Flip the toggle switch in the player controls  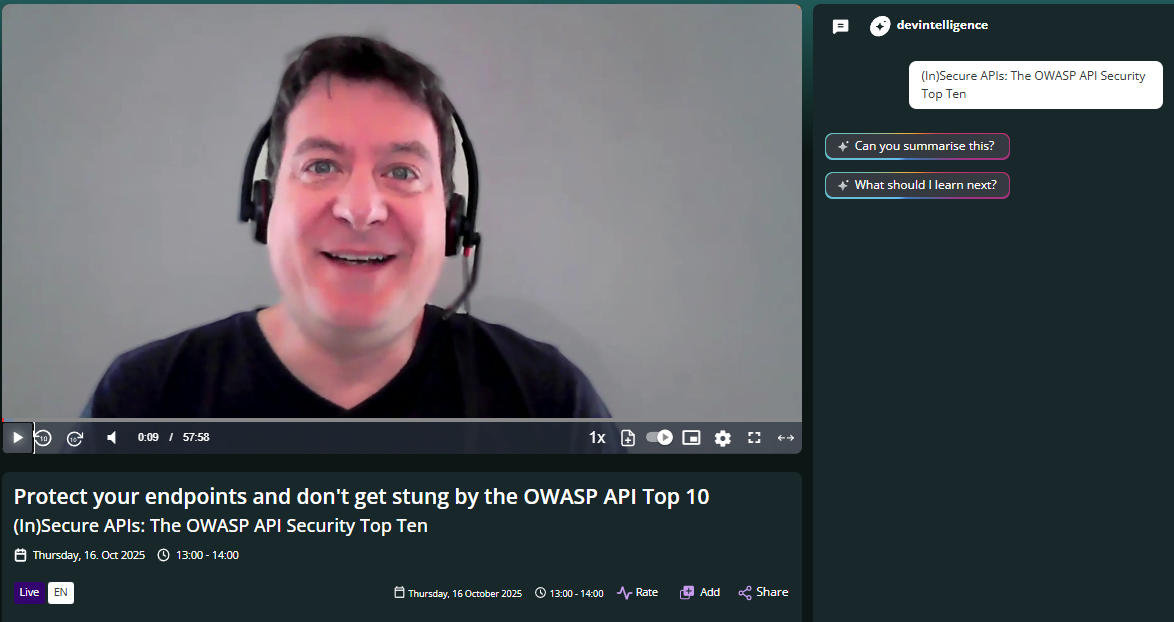click(x=659, y=437)
